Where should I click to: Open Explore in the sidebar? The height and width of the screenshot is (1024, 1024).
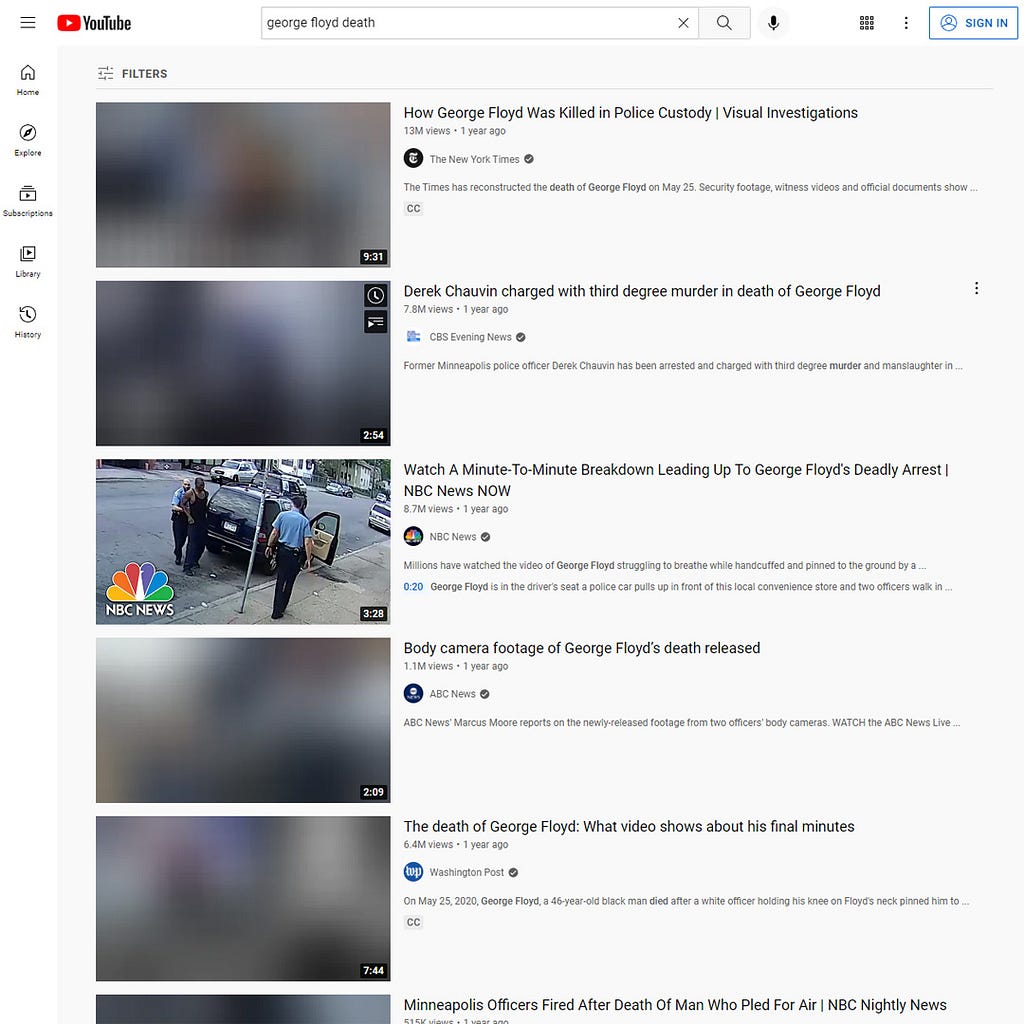tap(27, 140)
